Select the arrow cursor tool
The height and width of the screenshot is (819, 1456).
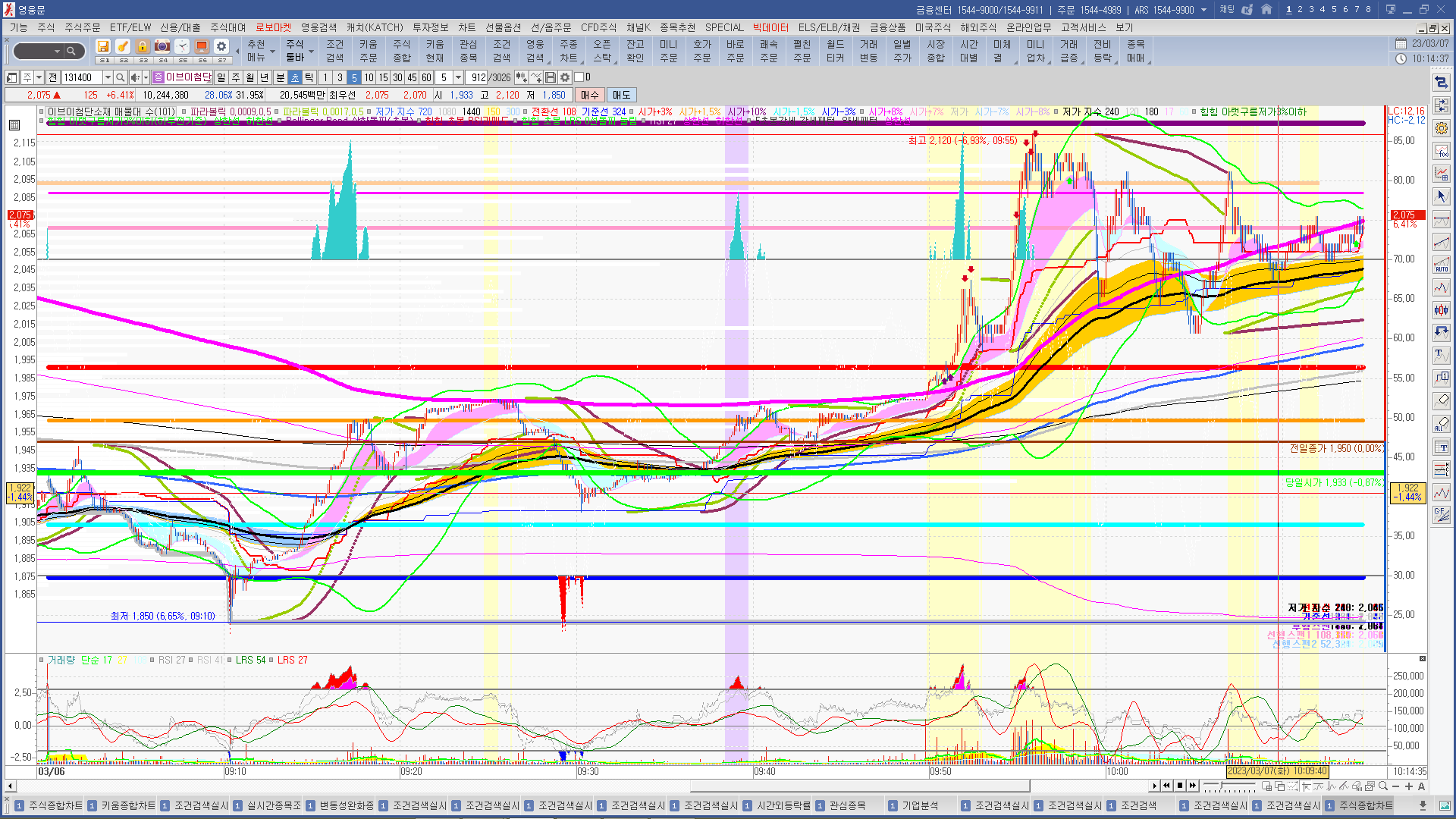[1442, 196]
